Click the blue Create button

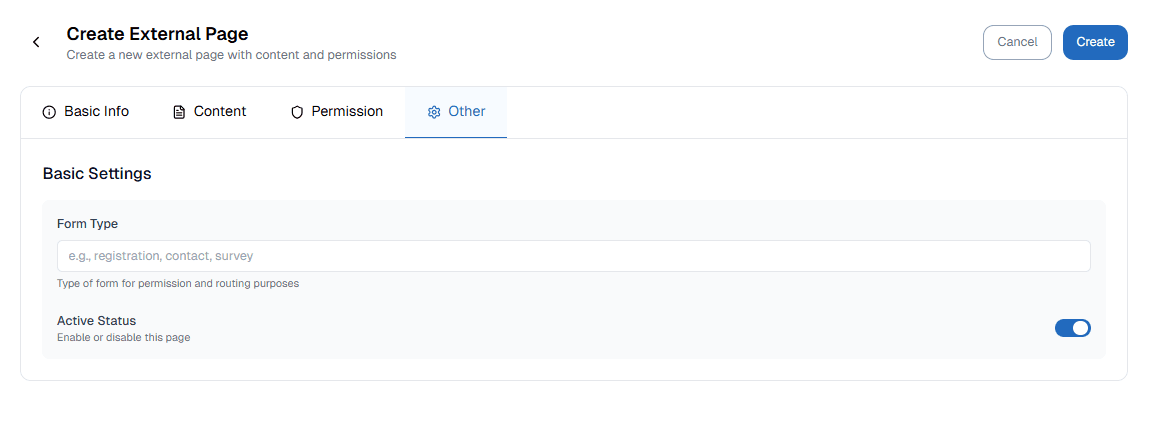1095,42
